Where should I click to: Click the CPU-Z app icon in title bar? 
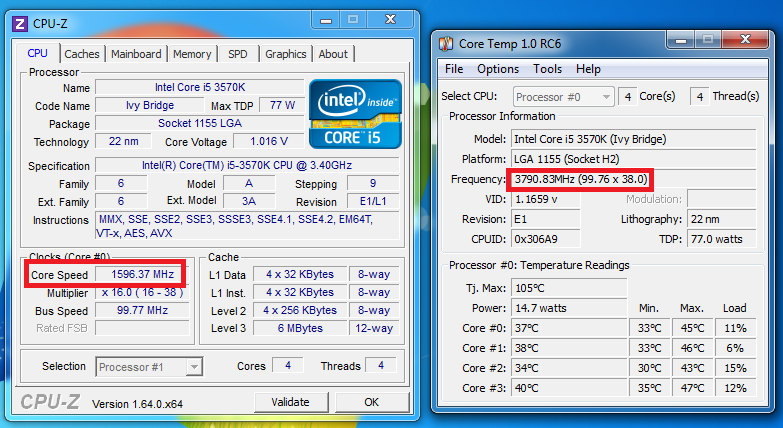click(20, 23)
